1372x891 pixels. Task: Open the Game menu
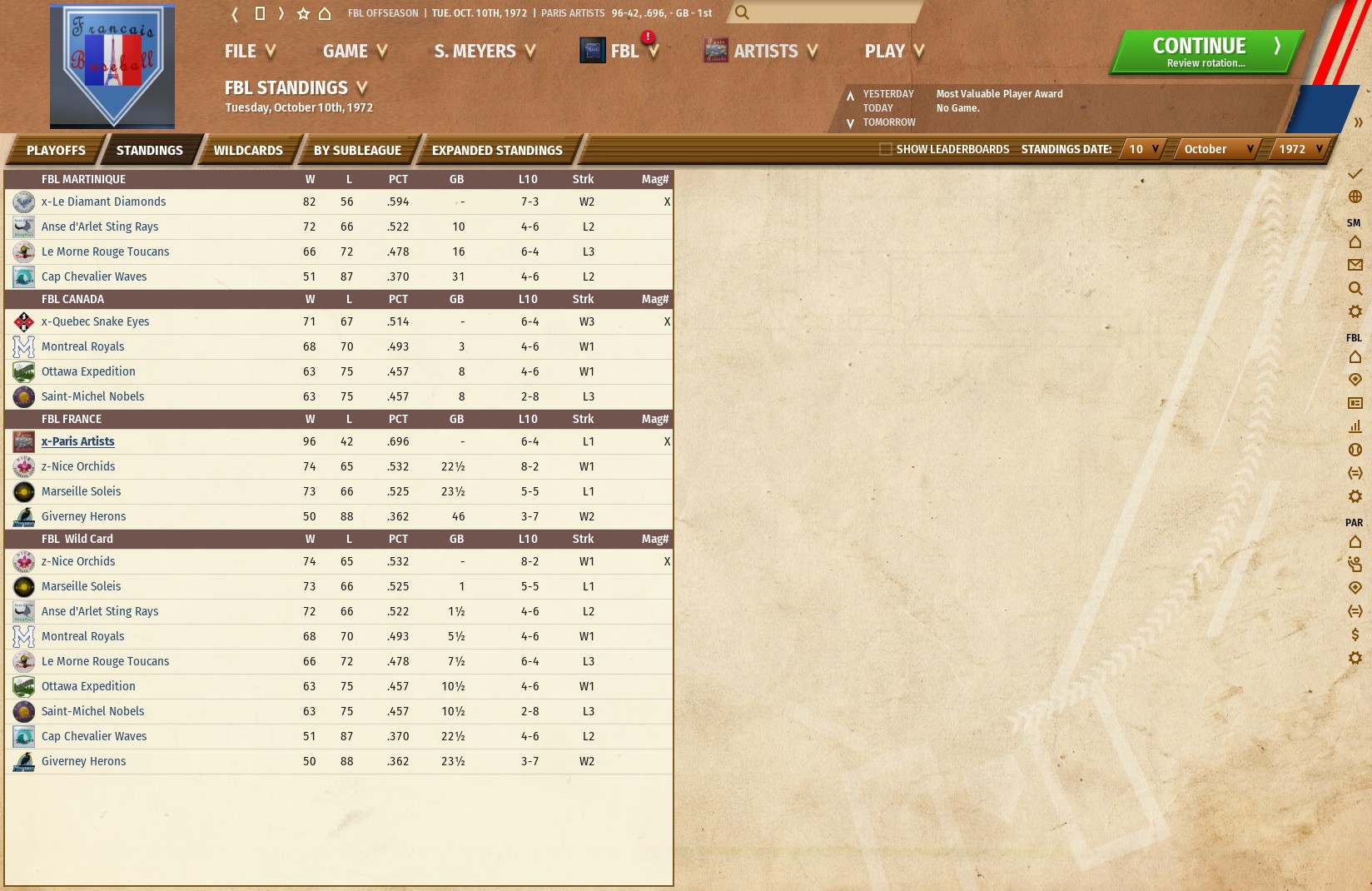[x=355, y=51]
